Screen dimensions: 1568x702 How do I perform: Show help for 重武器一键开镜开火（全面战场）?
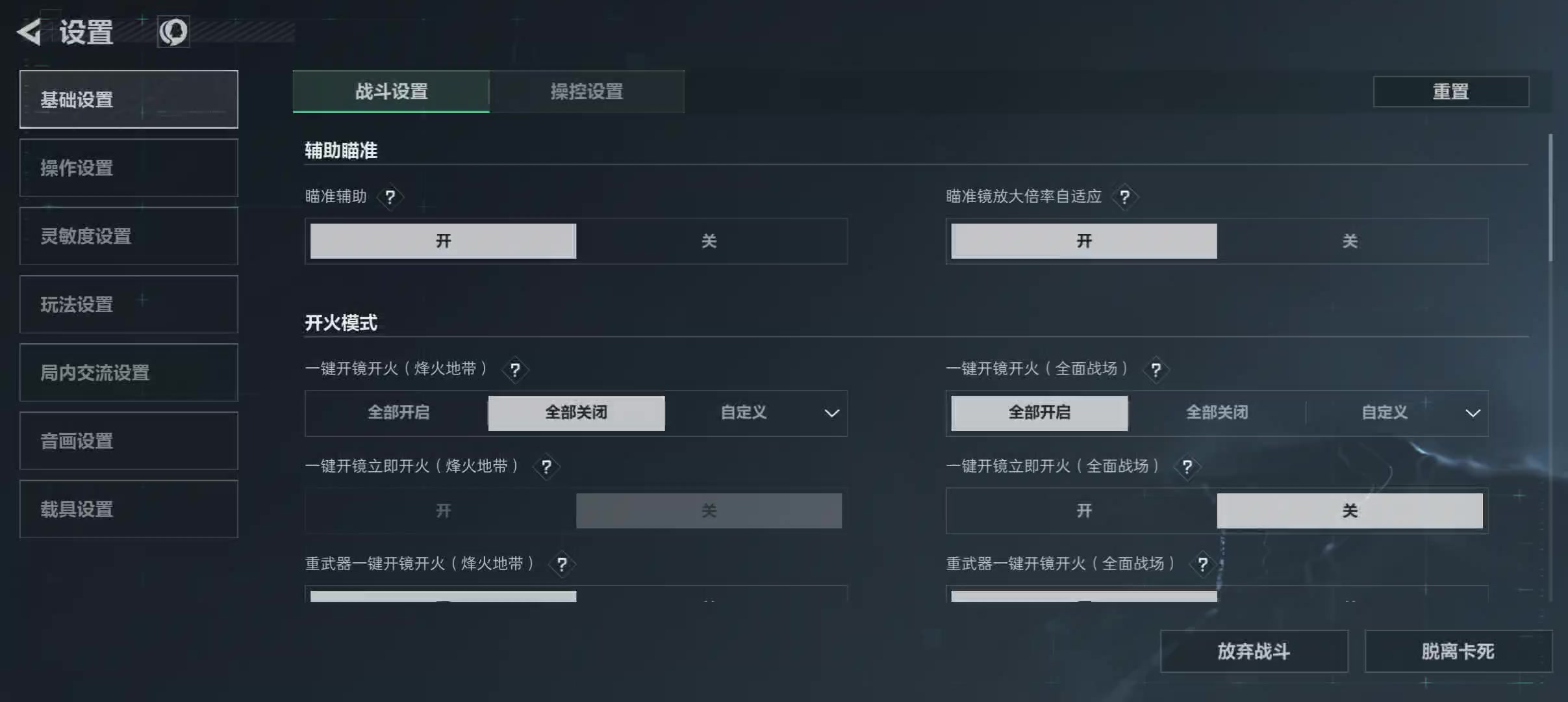point(1202,564)
